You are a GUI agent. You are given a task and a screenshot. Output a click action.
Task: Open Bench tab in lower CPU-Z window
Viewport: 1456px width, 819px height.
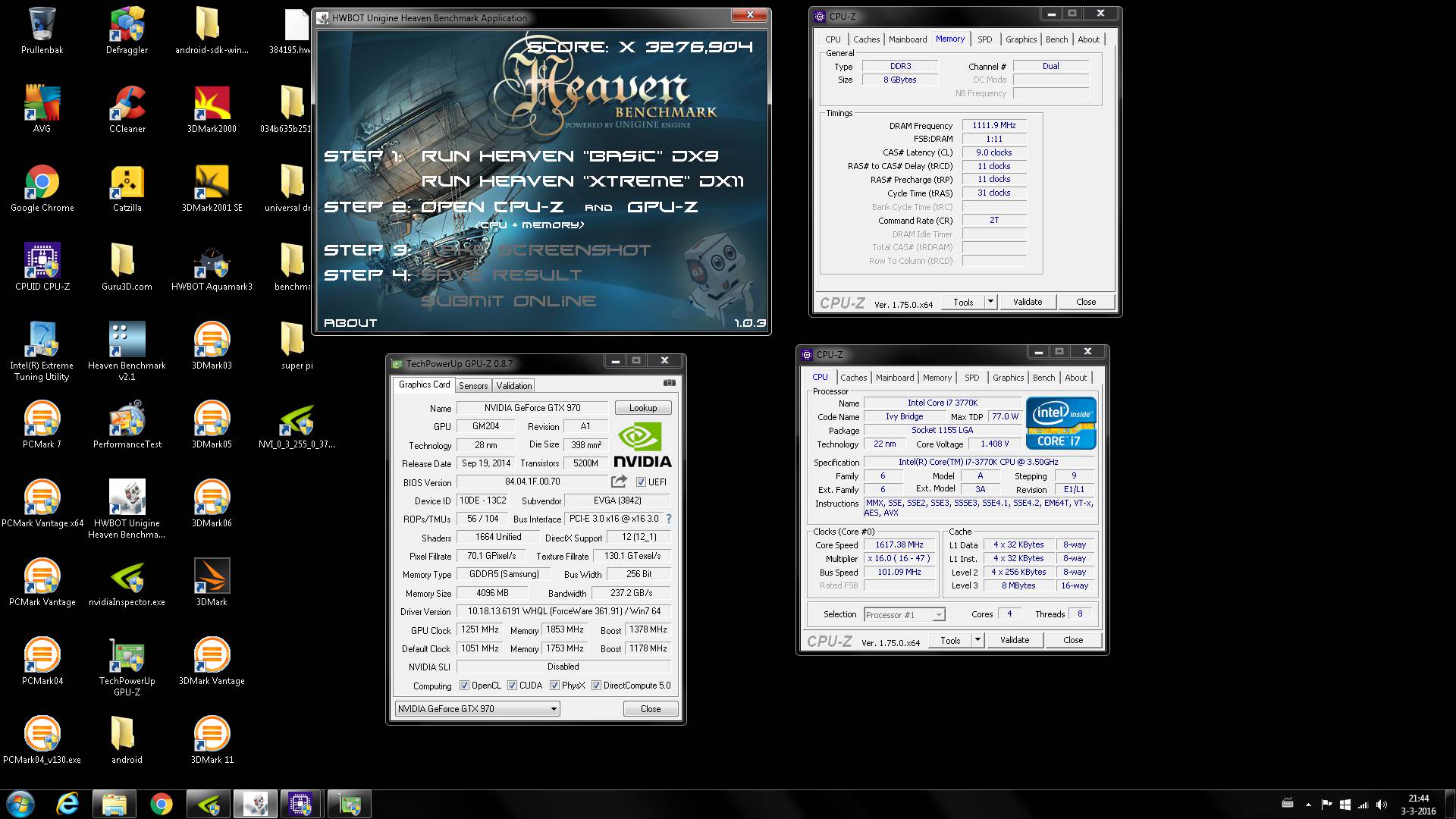1043,378
